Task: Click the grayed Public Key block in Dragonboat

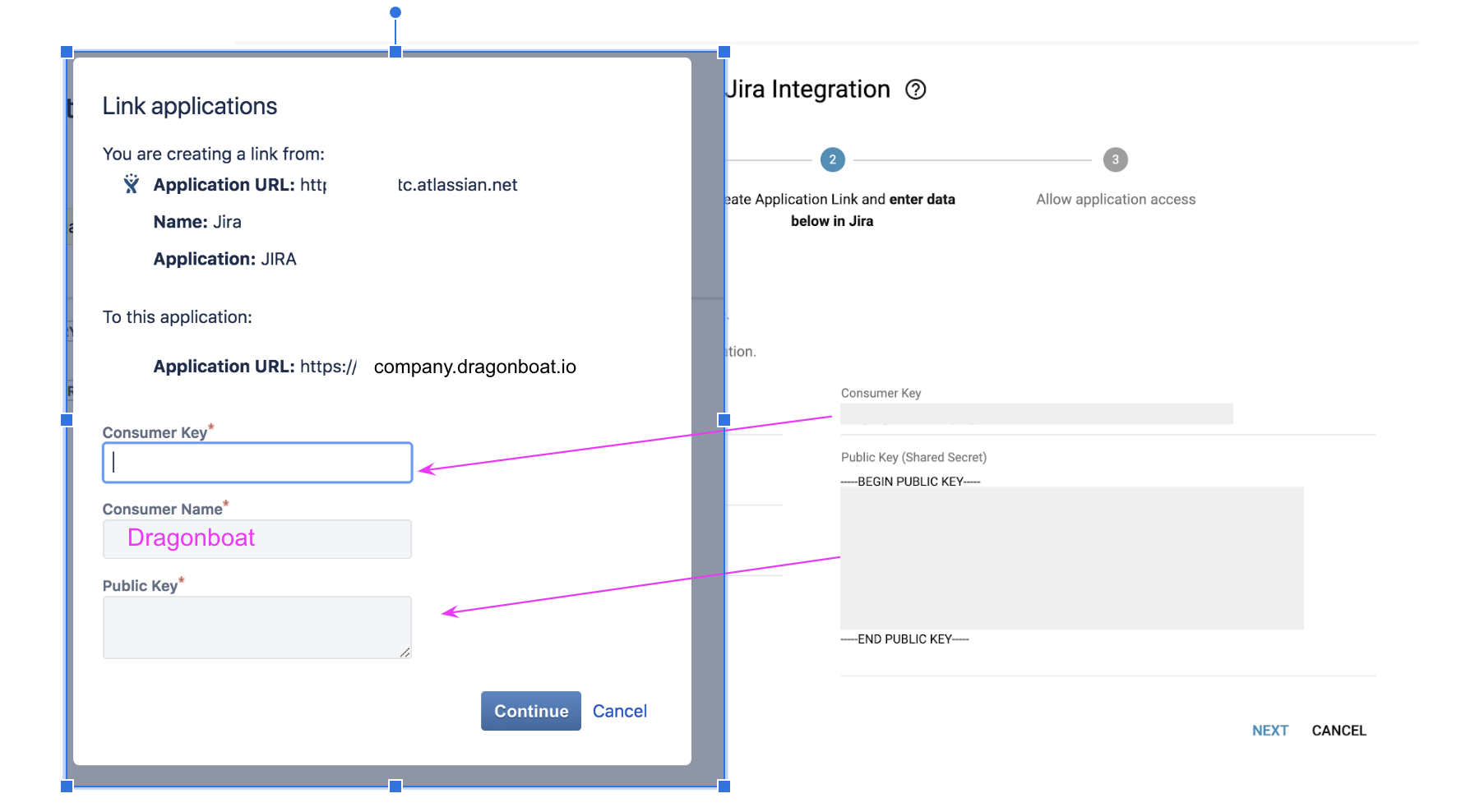Action: click(1072, 559)
